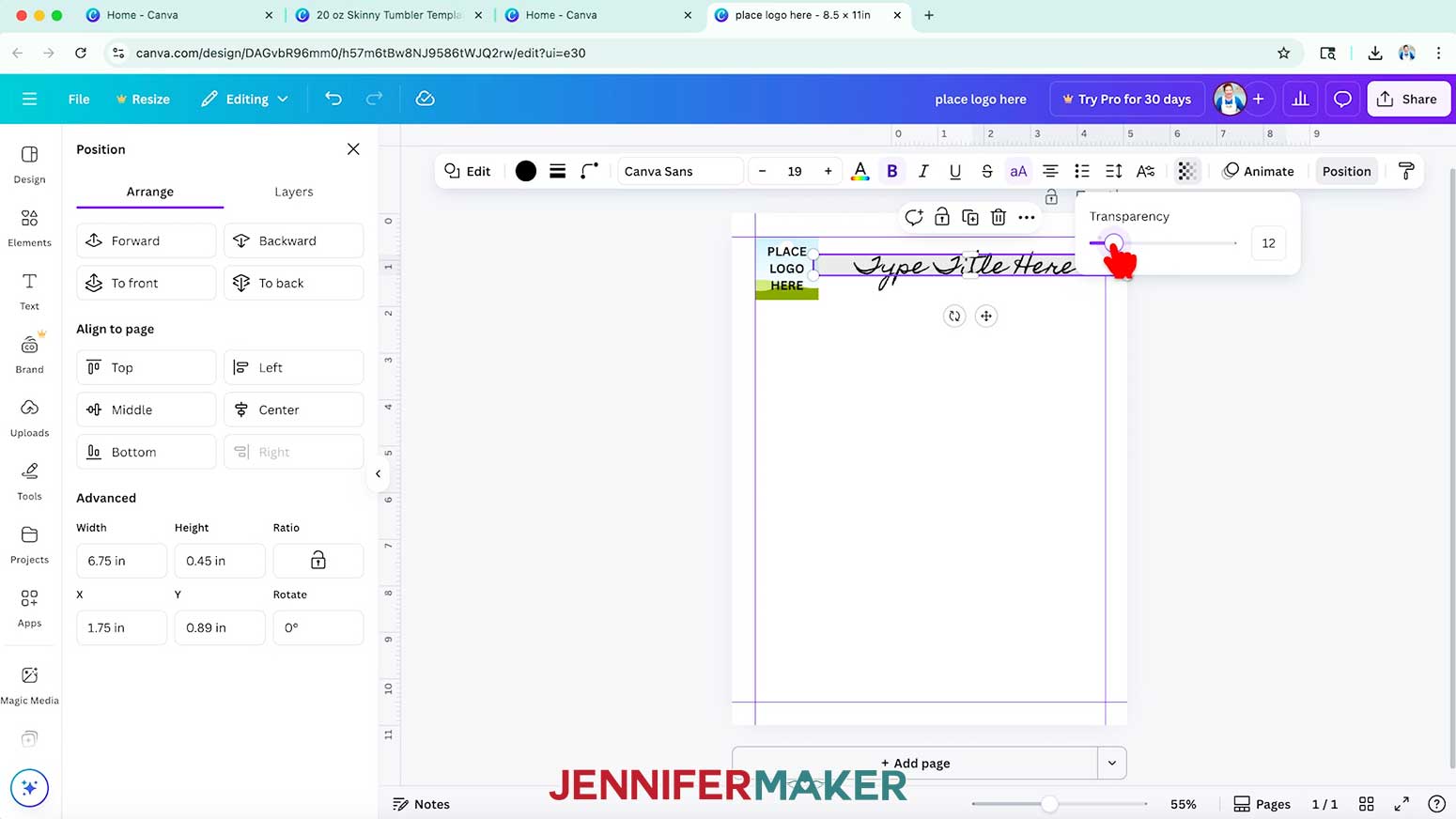Open the comments speech bubble in header
The height and width of the screenshot is (819, 1456).
point(1342,99)
